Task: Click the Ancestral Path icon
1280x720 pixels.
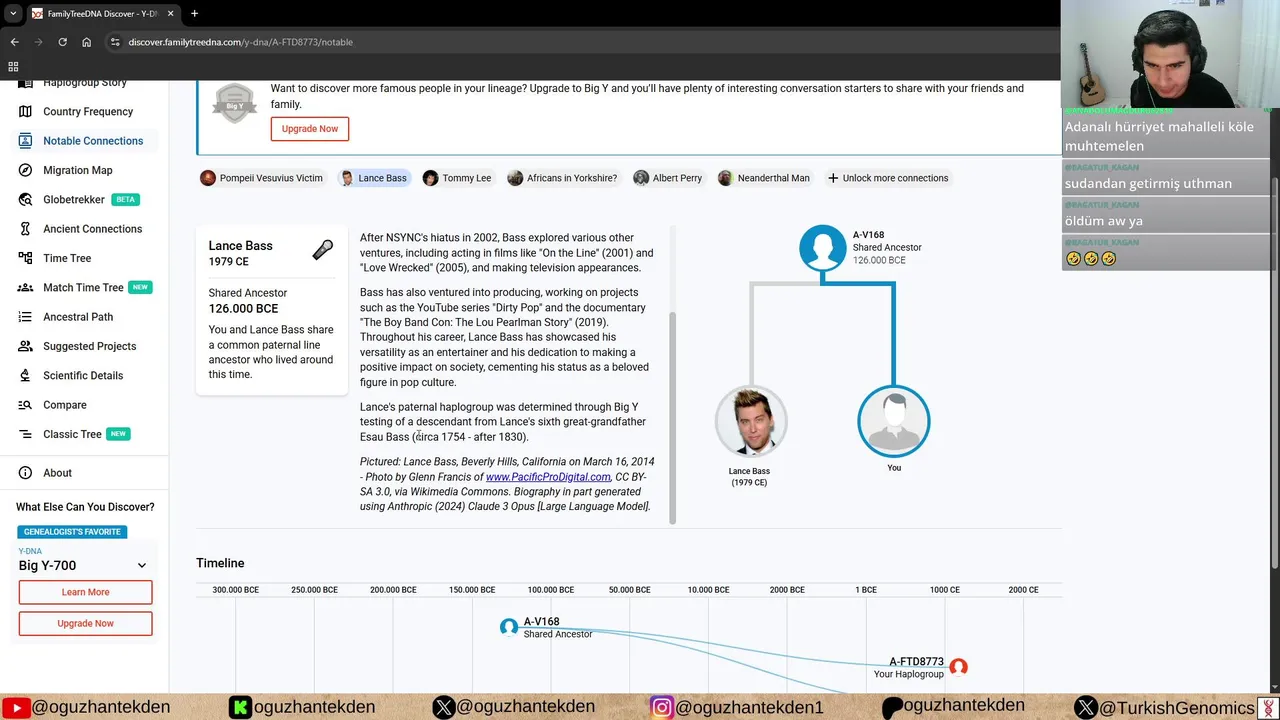Action: coord(25,317)
